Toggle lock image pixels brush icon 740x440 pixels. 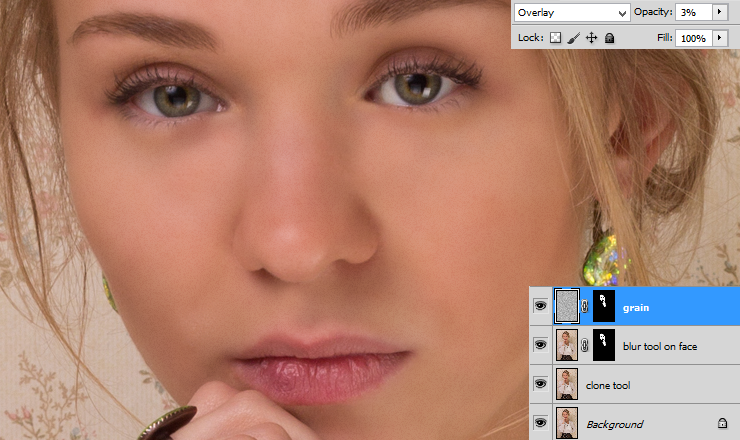pyautogui.click(x=573, y=38)
